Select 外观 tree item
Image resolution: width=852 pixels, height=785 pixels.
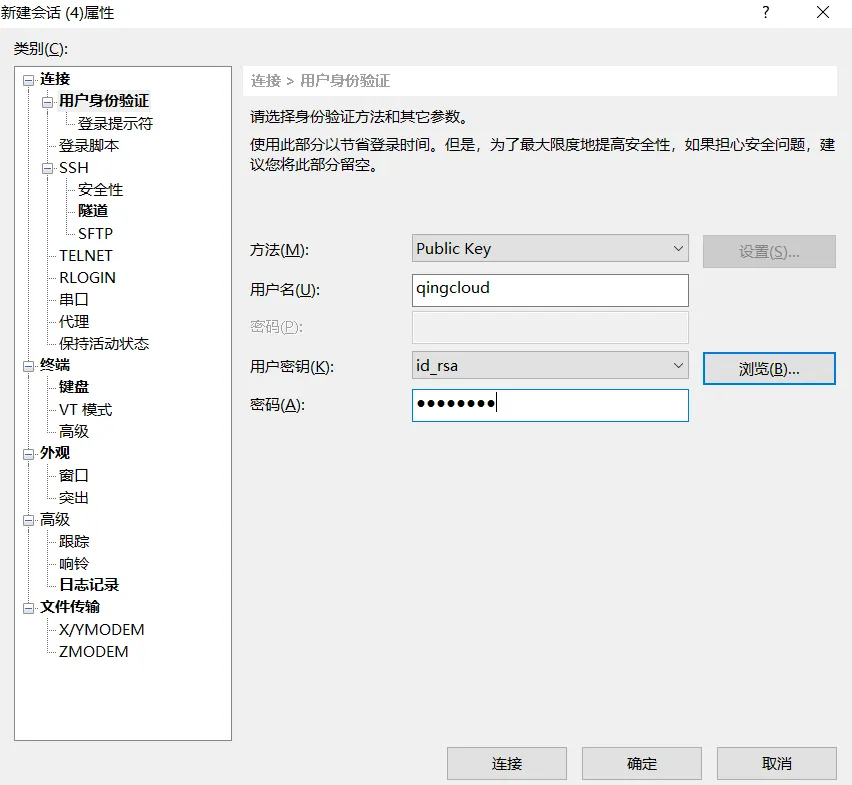55,453
